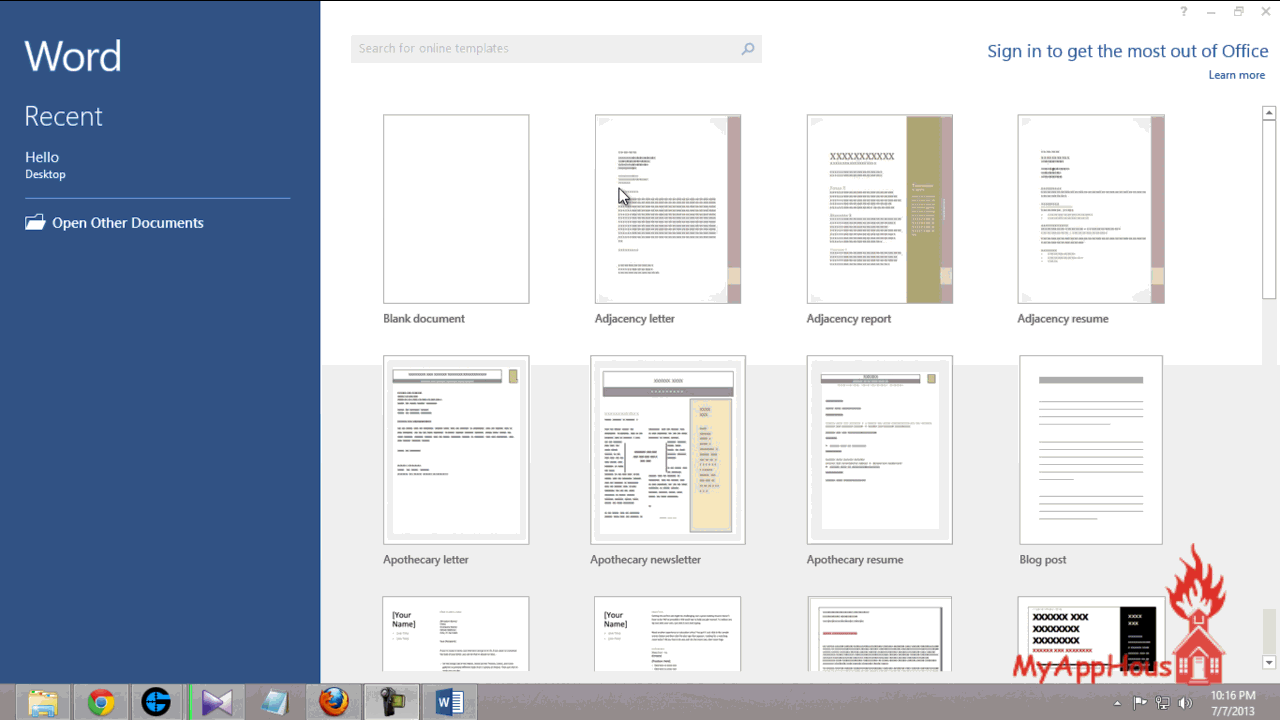Open clock showing 10:16 PM
The width and height of the screenshot is (1280, 720).
pyautogui.click(x=1233, y=703)
